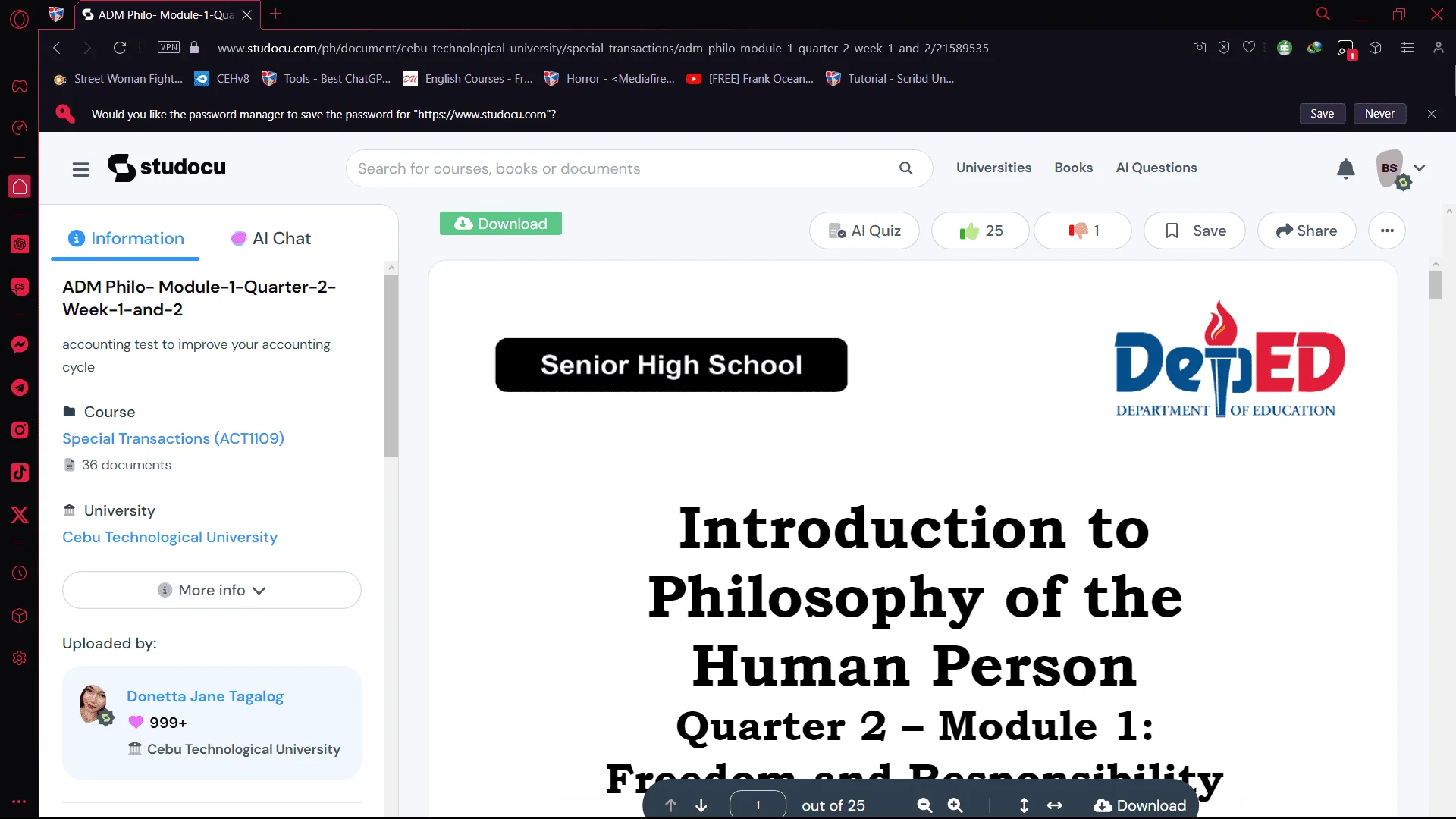Open a new browser tab
This screenshot has width=1456, height=819.
pyautogui.click(x=276, y=14)
